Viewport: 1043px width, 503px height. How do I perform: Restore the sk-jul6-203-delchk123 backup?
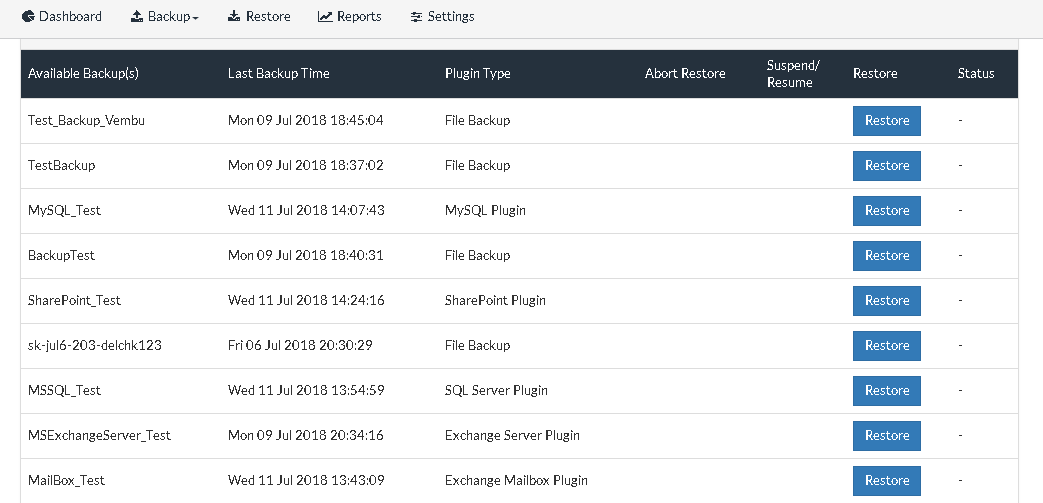(887, 346)
